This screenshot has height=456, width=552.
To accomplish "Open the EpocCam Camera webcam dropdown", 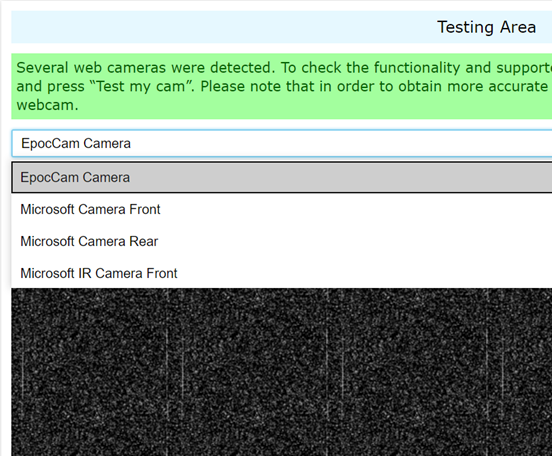I will click(282, 143).
